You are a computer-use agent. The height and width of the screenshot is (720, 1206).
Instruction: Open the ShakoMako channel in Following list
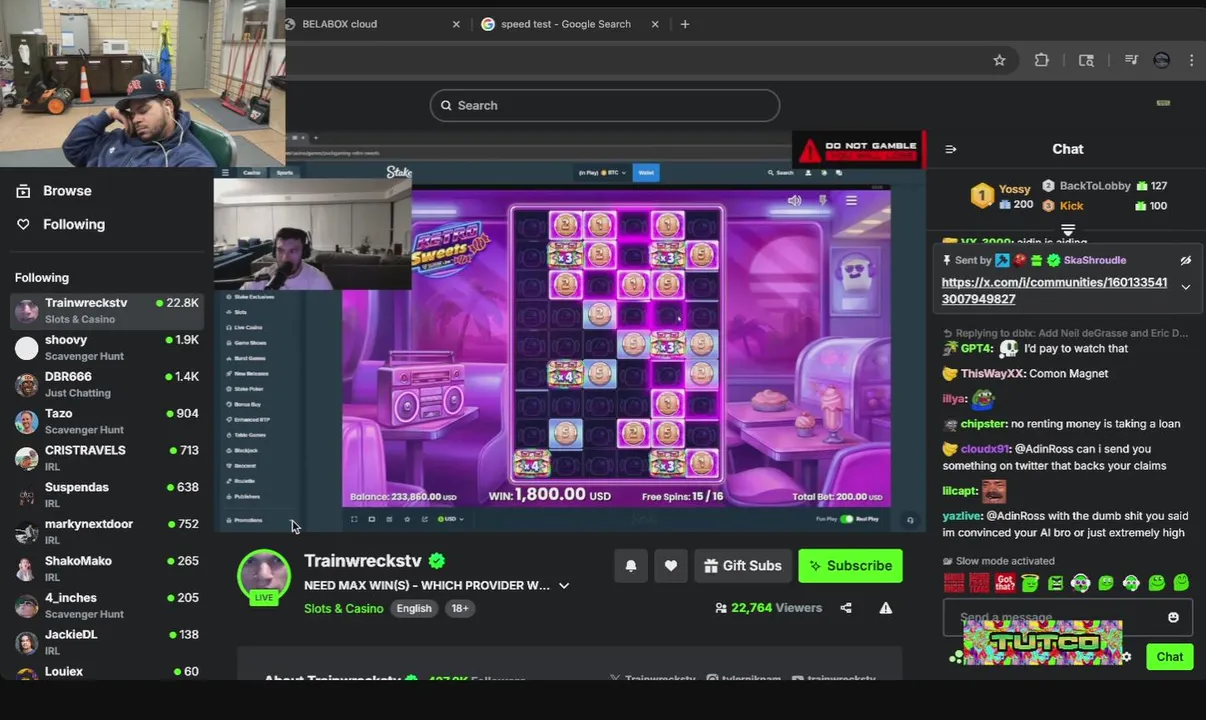point(107,569)
